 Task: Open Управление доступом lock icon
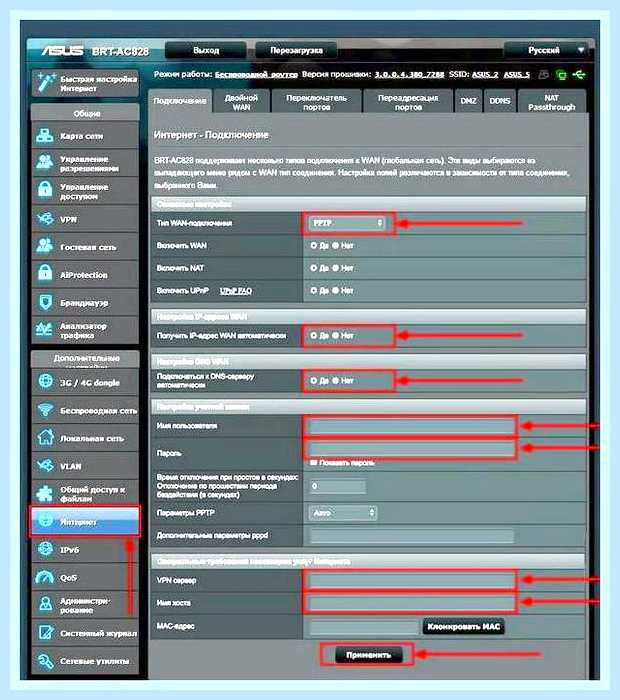point(45,190)
